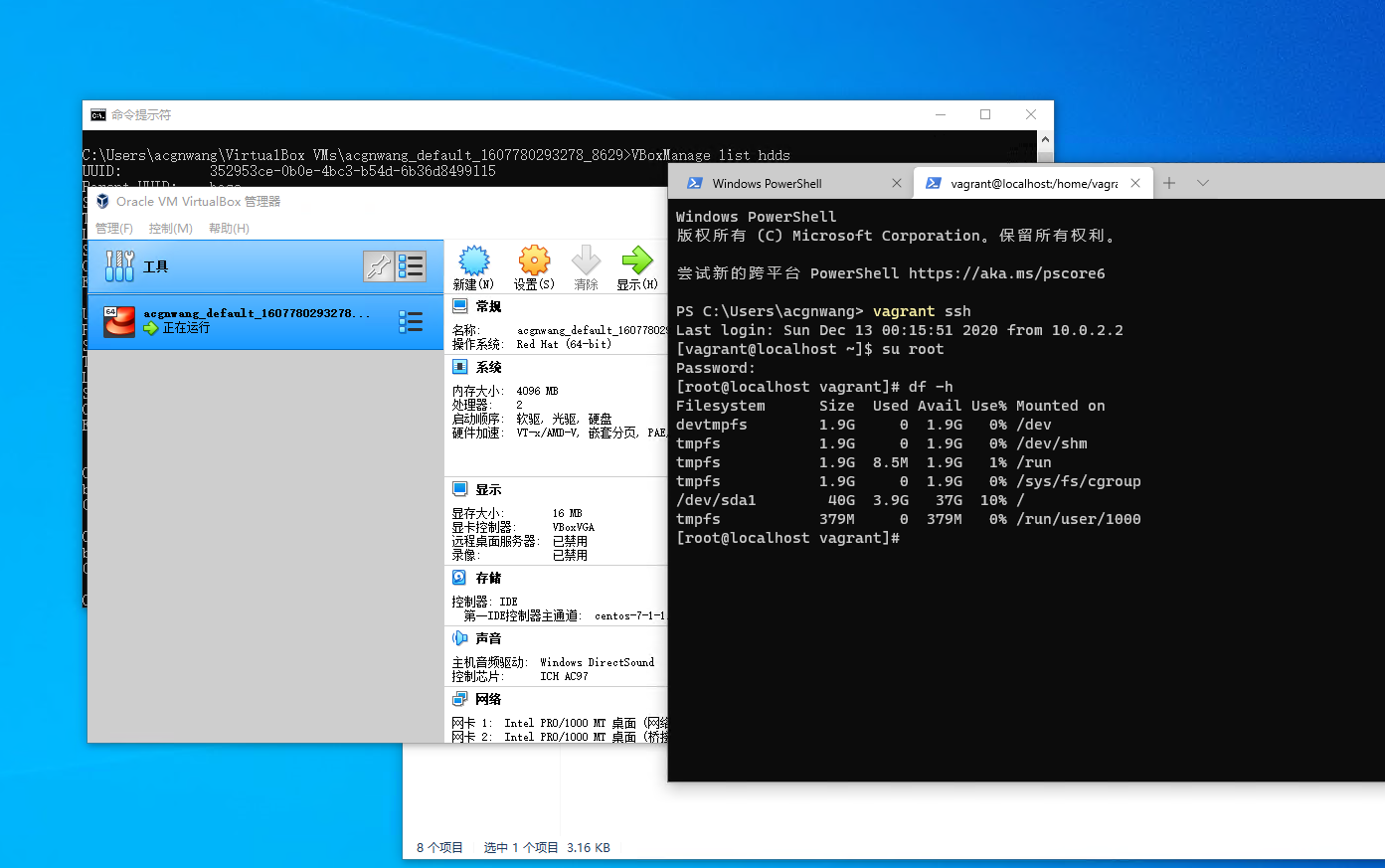Switch to vagrant@localhost terminal tab
This screenshot has height=868, width=1385.
[x=1034, y=183]
